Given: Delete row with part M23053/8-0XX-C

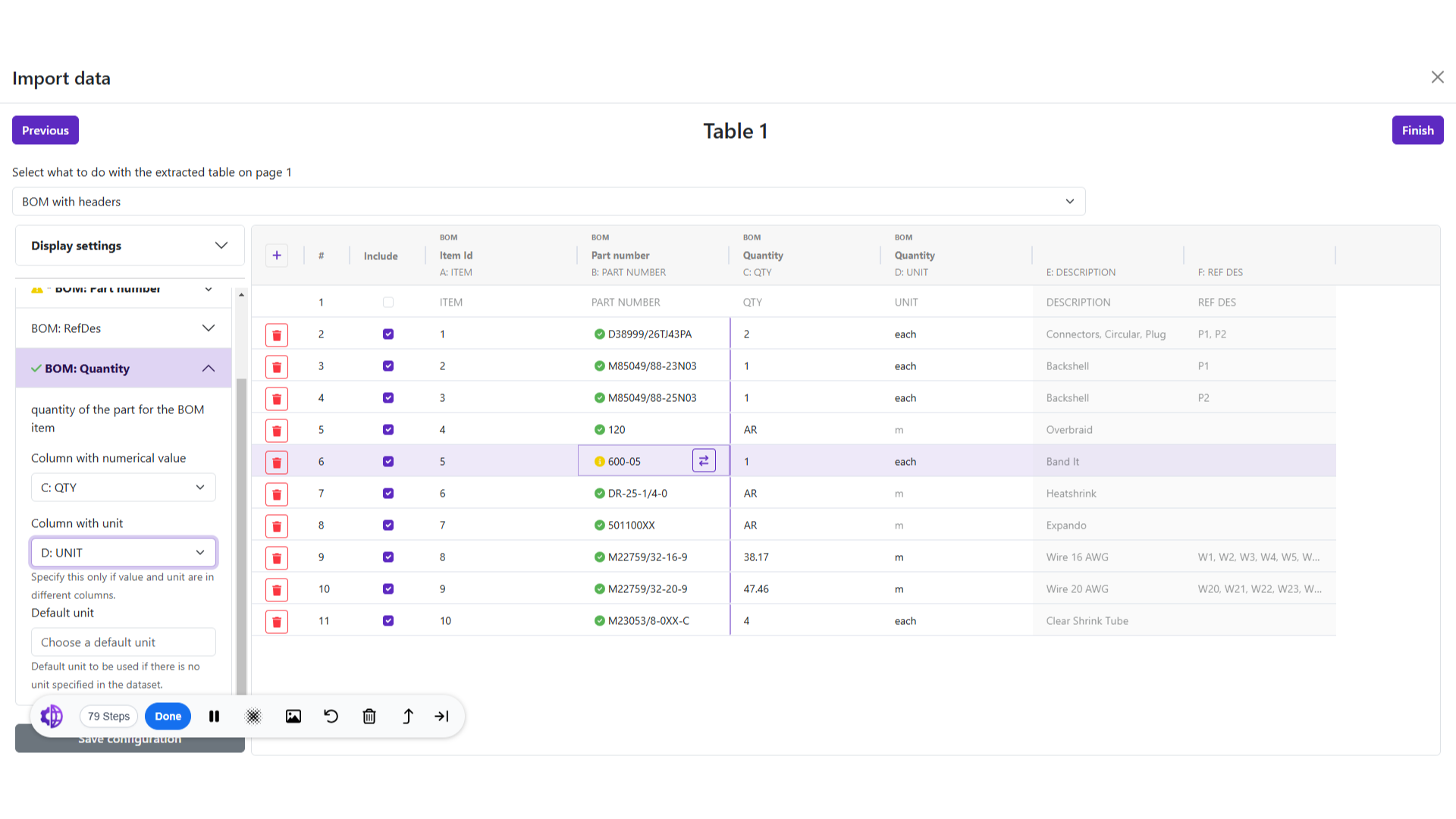Looking at the screenshot, I should [x=277, y=621].
